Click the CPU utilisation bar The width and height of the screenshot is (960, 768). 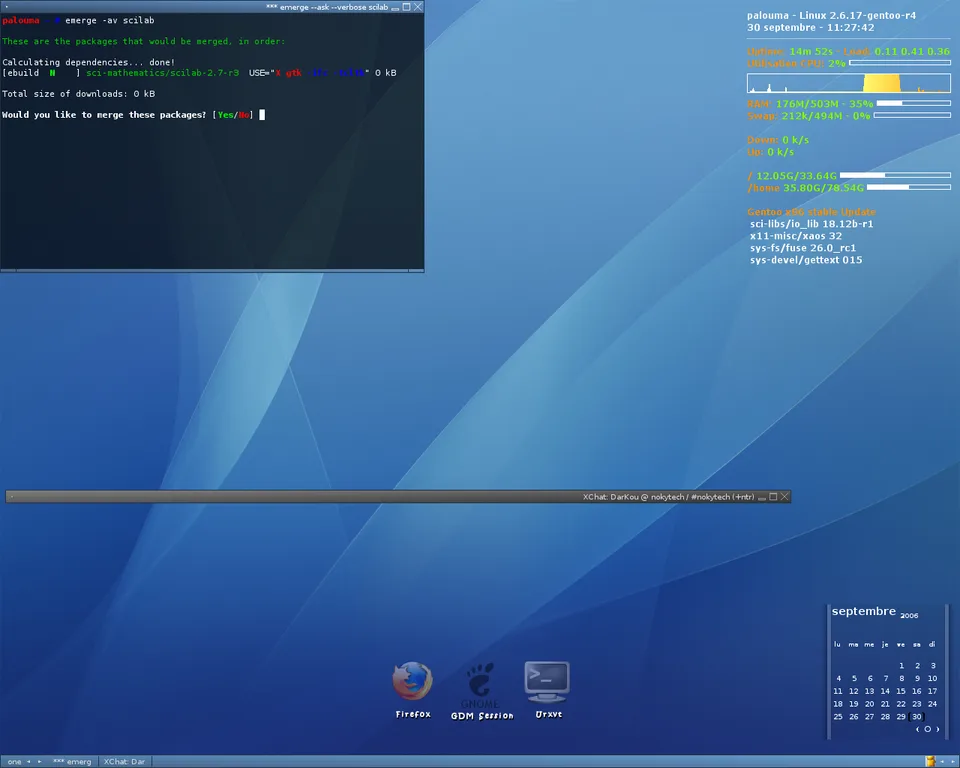[x=900, y=62]
